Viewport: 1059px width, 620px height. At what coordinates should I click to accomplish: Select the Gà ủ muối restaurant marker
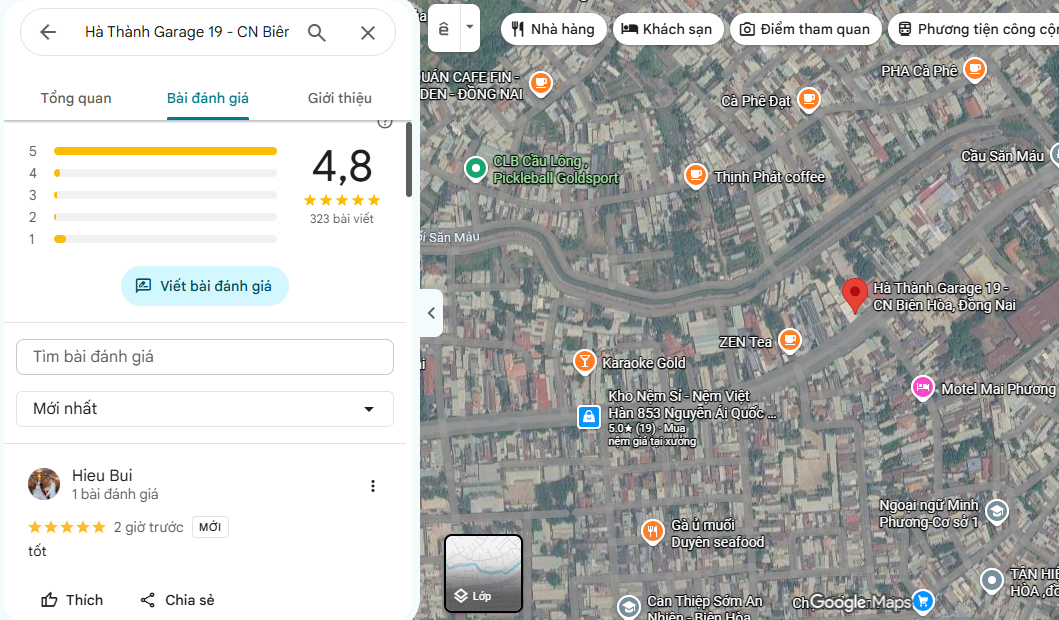[x=652, y=532]
